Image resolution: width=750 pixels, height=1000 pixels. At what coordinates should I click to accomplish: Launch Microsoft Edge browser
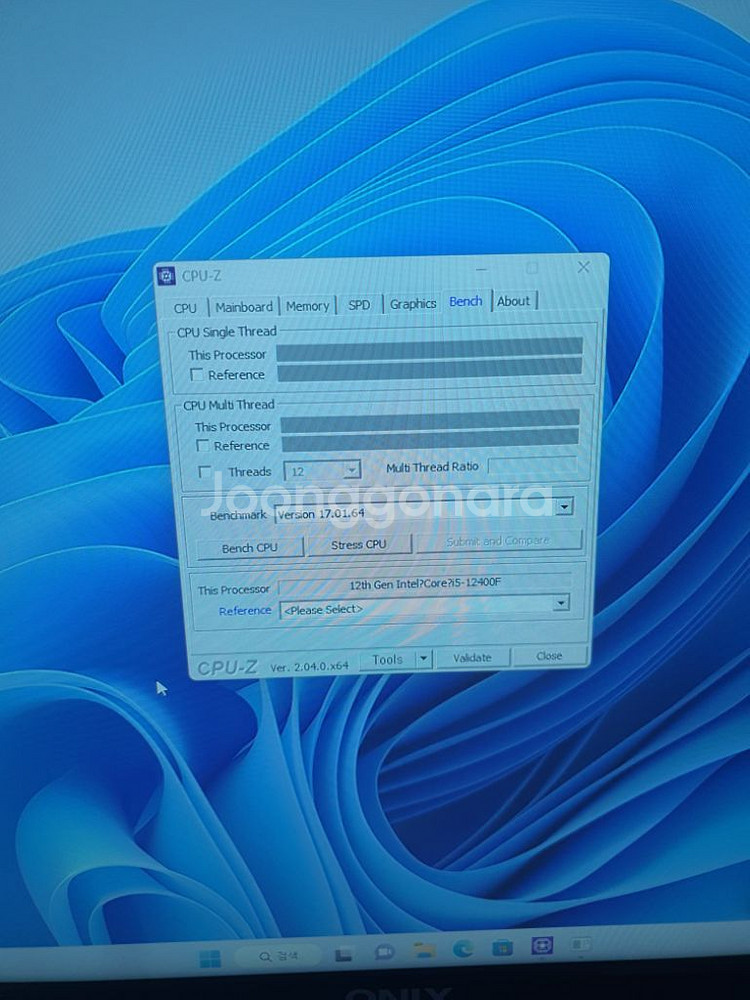point(463,949)
